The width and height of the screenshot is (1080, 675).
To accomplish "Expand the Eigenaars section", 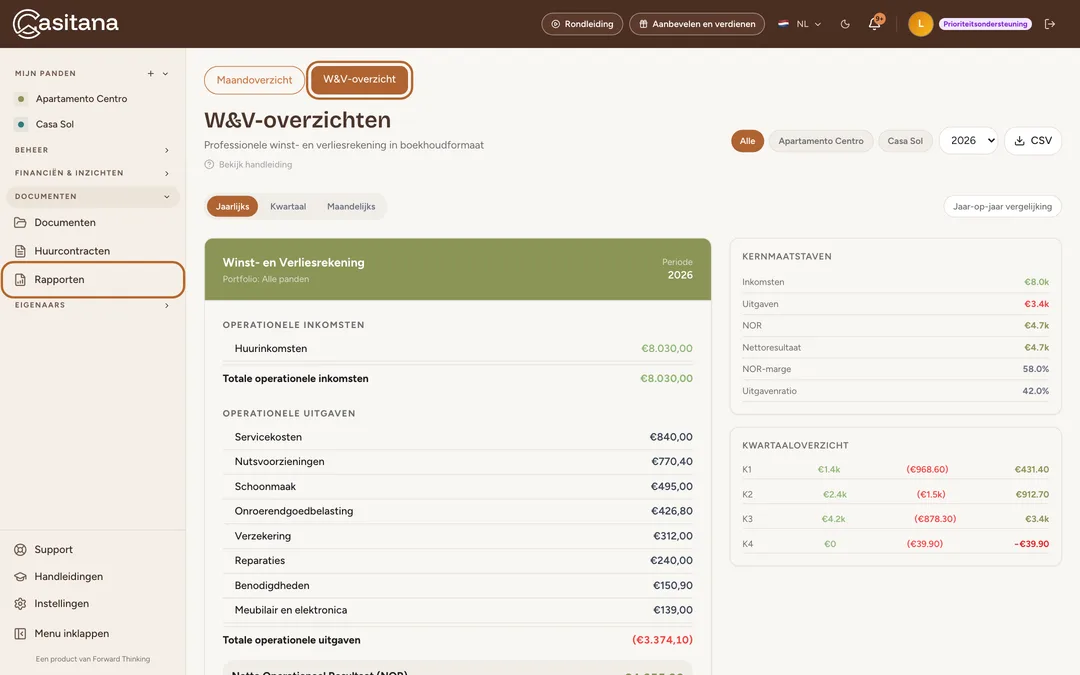I will (92, 305).
